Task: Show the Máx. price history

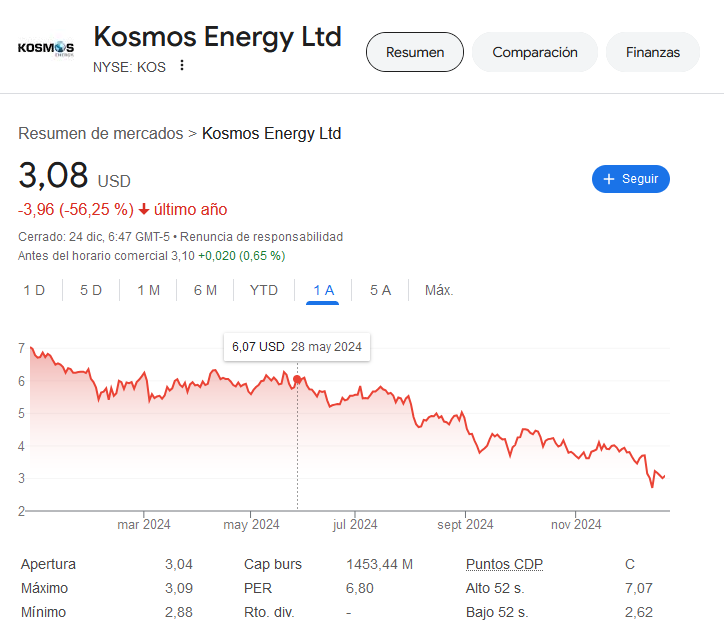Action: pyautogui.click(x=439, y=290)
